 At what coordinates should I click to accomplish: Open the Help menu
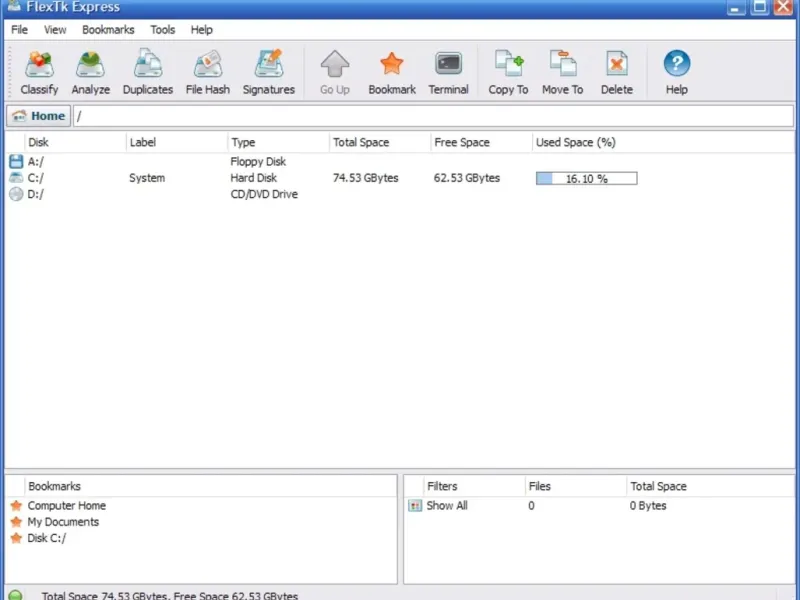click(x=202, y=30)
